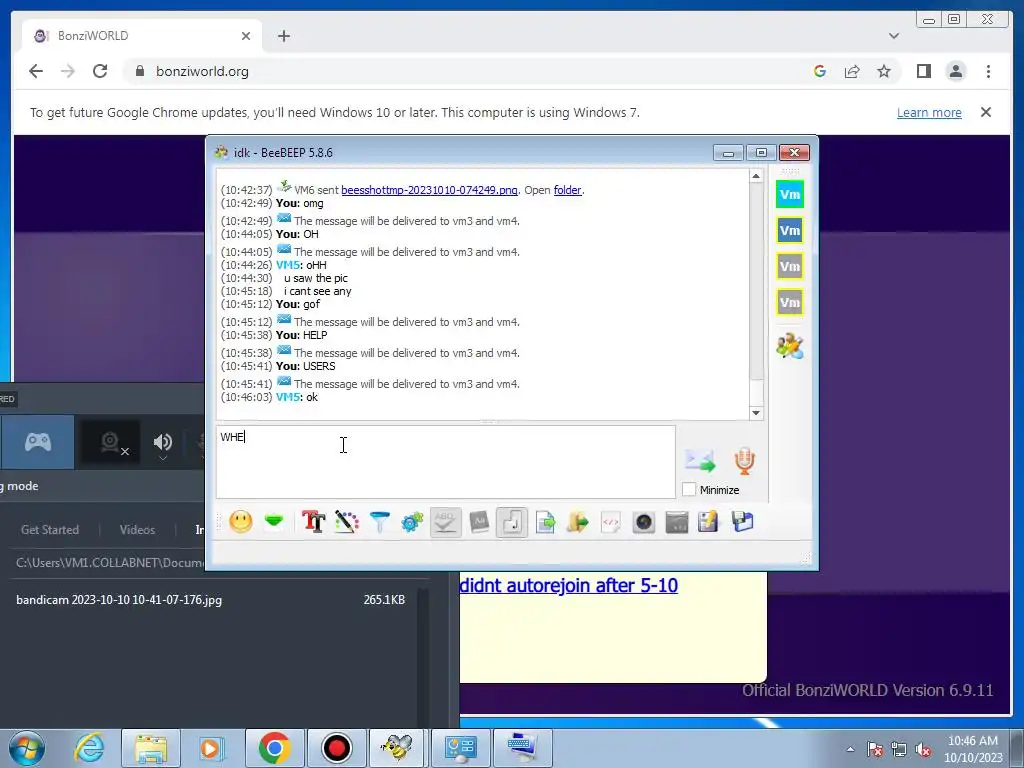Select the blue Vm user avatar
Image resolution: width=1024 pixels, height=768 pixels.
point(790,231)
